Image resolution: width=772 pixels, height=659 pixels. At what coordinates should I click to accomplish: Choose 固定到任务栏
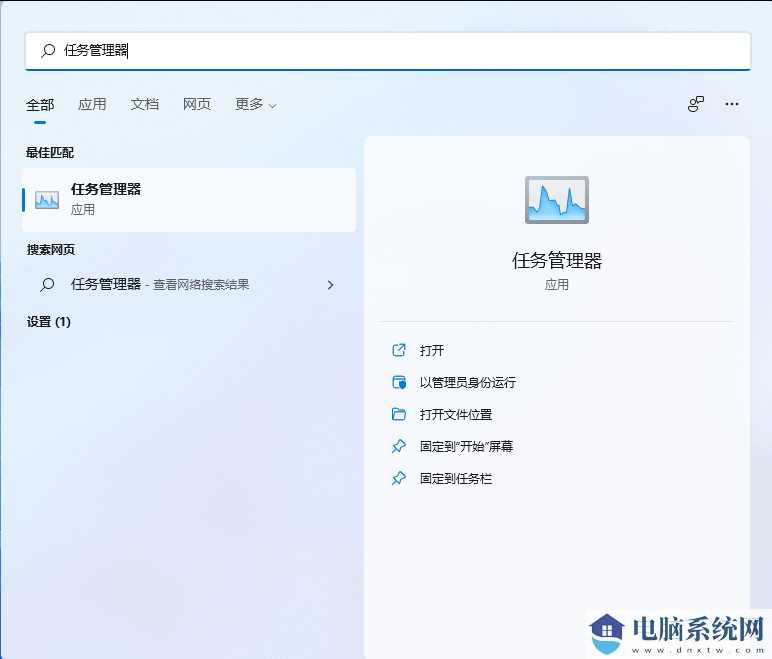pos(456,478)
